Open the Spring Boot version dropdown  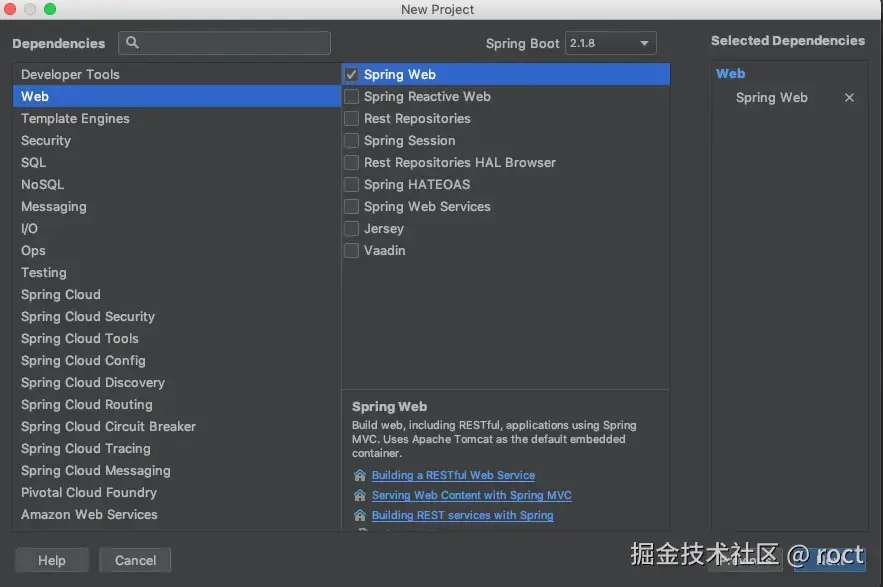[610, 43]
